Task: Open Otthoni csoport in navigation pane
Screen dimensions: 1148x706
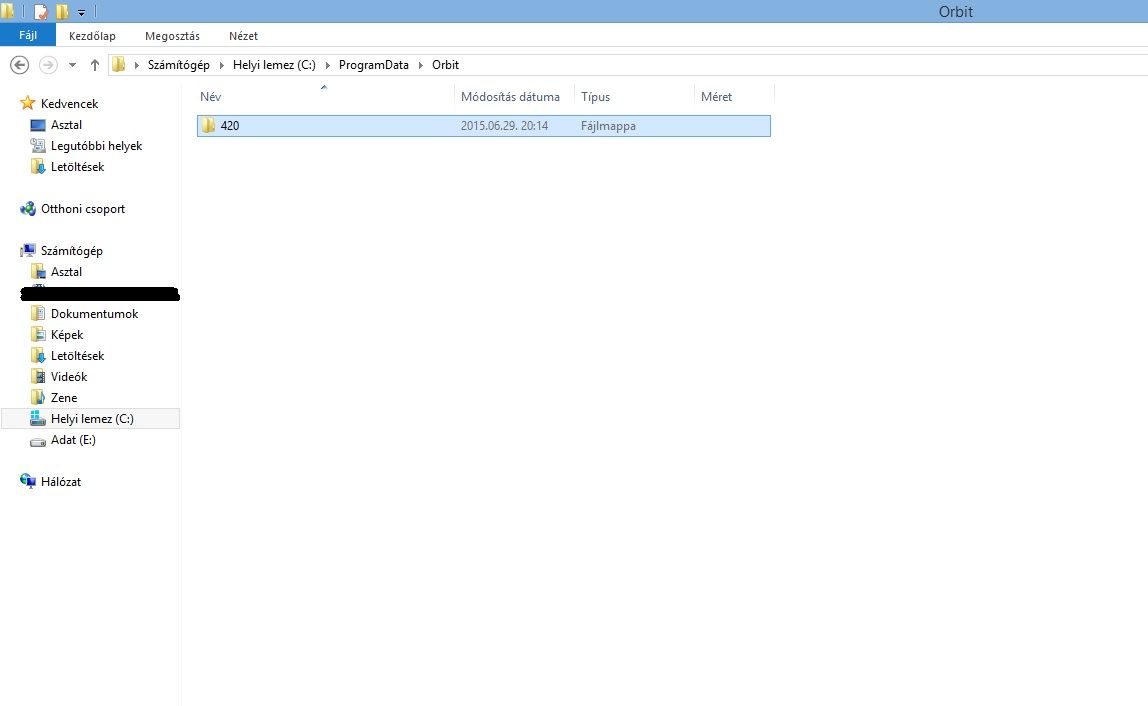Action: 83,209
